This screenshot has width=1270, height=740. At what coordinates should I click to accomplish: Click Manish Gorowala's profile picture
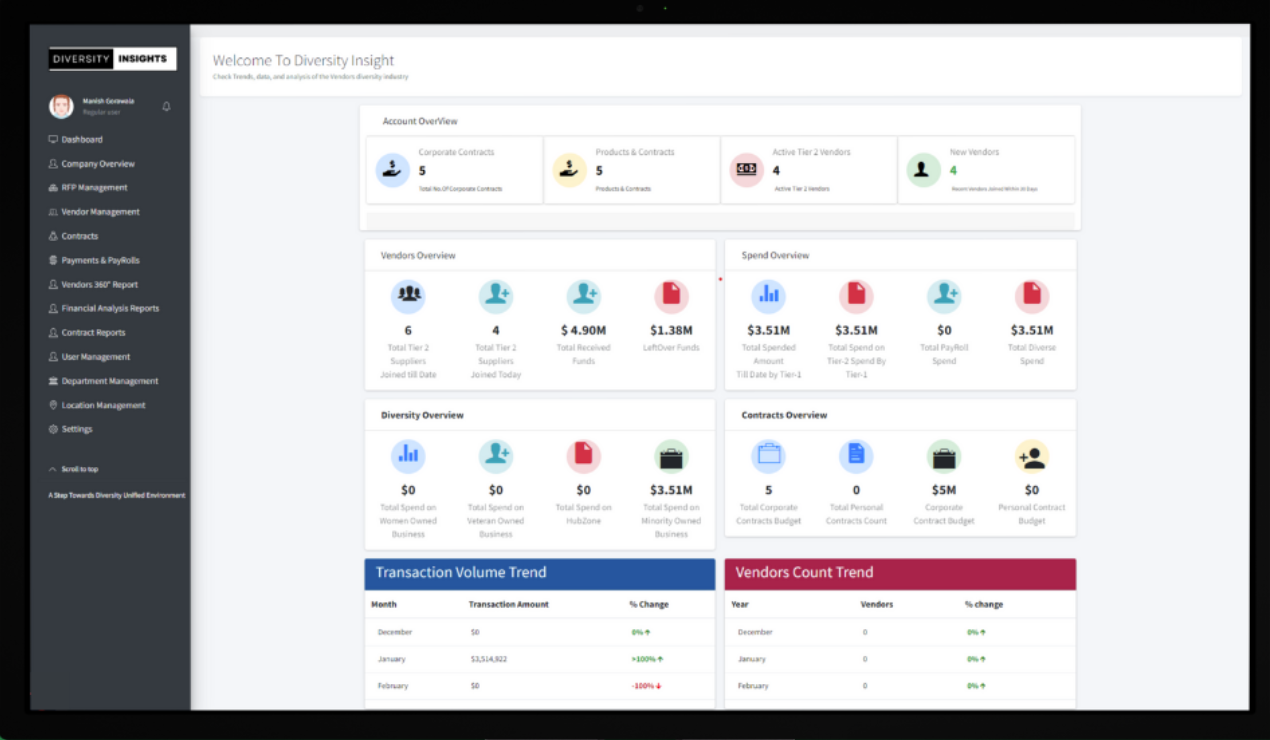pos(59,106)
